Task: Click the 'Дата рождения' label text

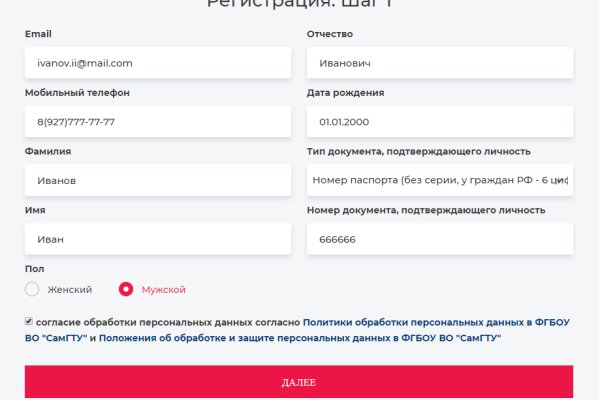Action: [345, 93]
